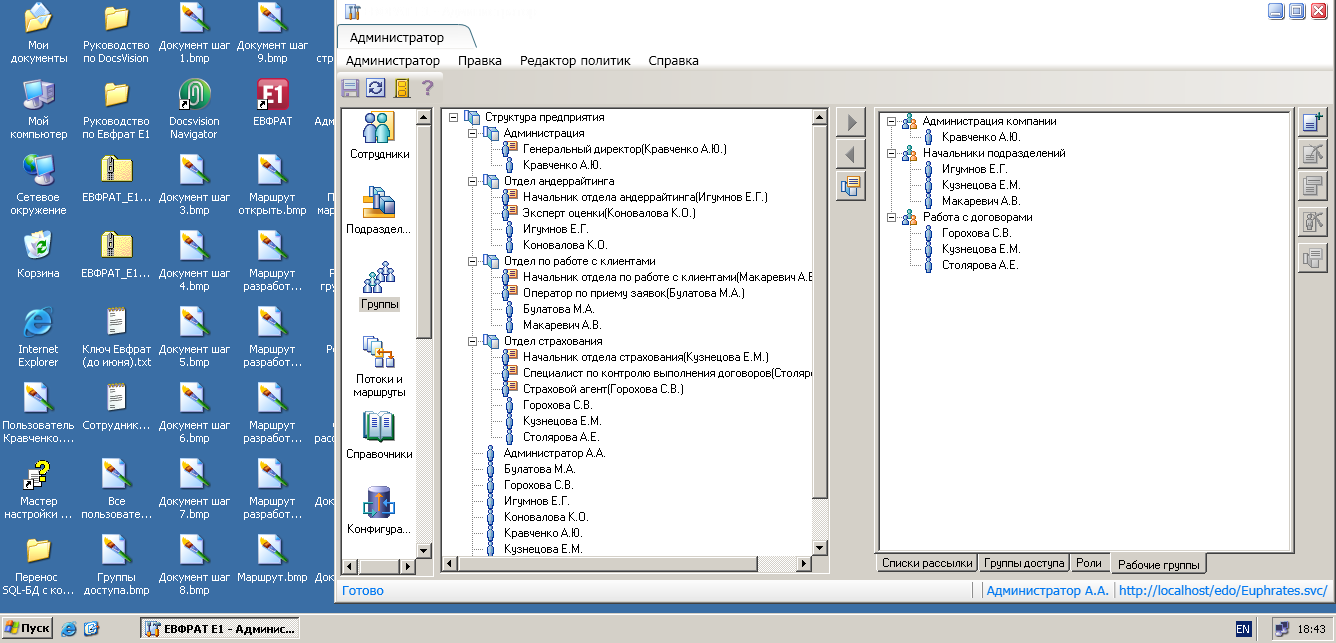Viewport: 1336px width, 643px height.
Task: Open the Конфигура... sidebar section
Action: pos(379,511)
